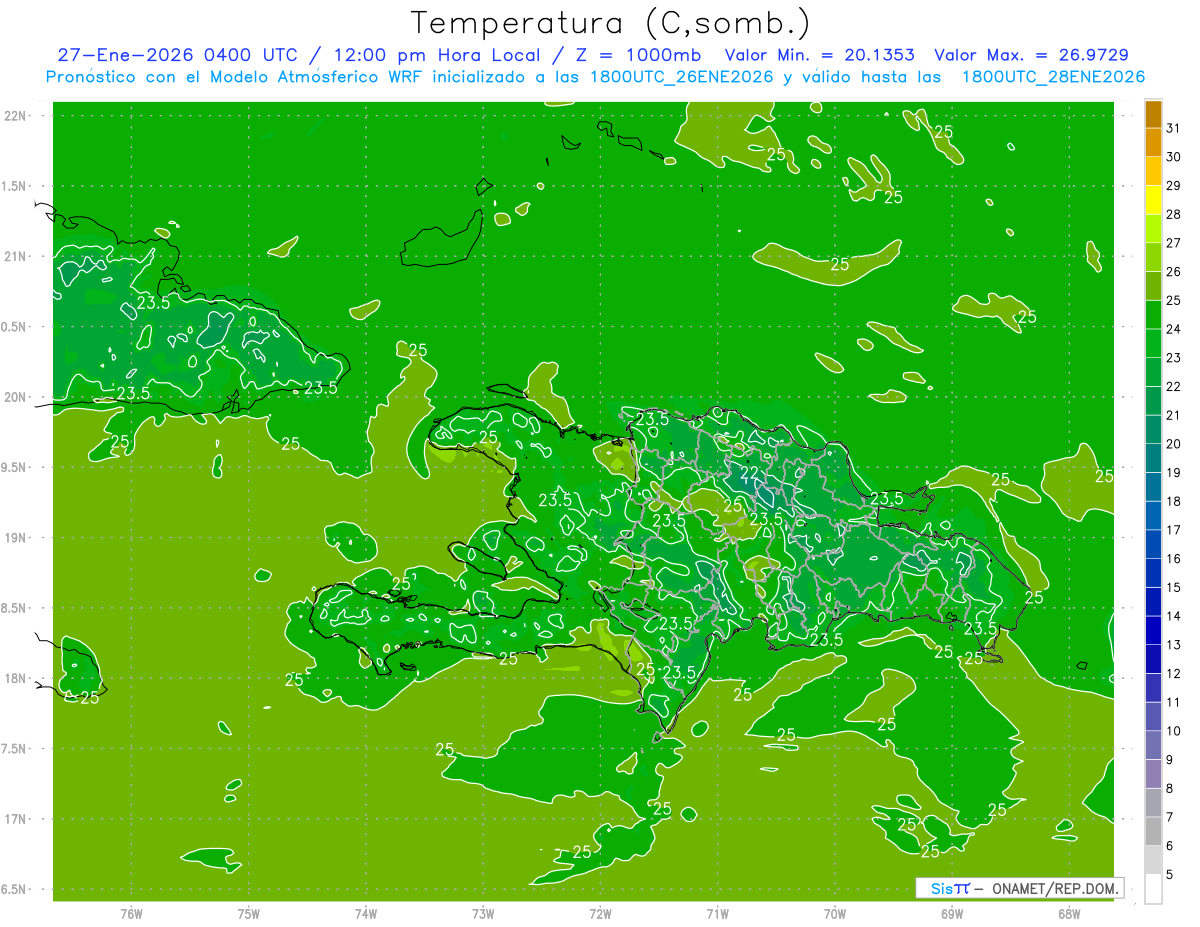Click the '22' contour label over Dominican Republic
The width and height of the screenshot is (1200, 927).
click(750, 473)
